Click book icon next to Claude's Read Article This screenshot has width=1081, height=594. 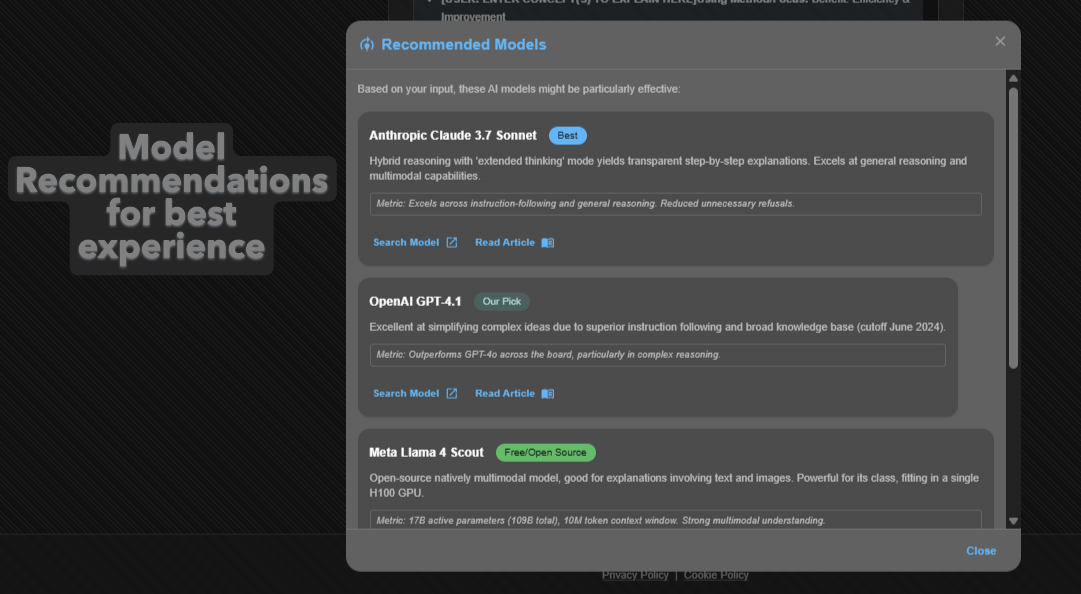[x=547, y=243]
